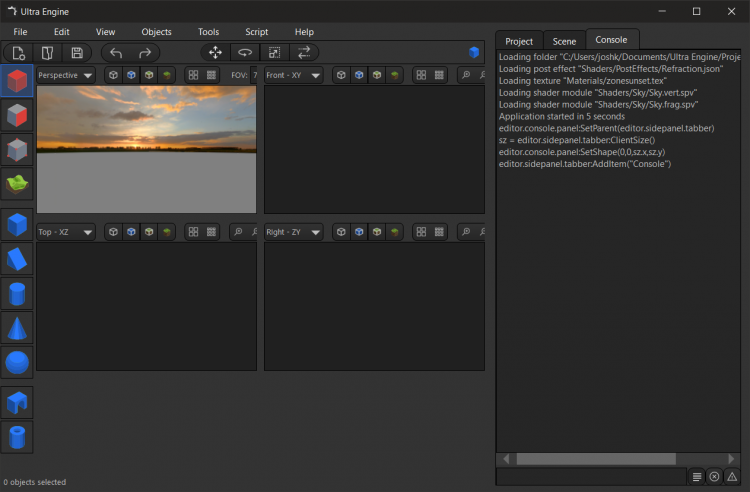Click the Undo arrow button
Viewport: 750px width, 492px height.
[116, 52]
